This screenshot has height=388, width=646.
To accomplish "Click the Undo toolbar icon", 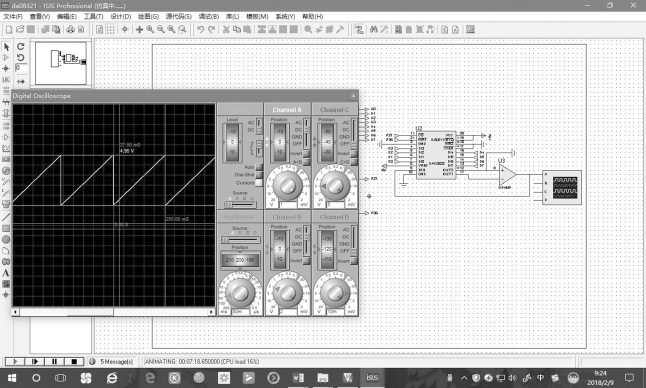I will click(200, 29).
